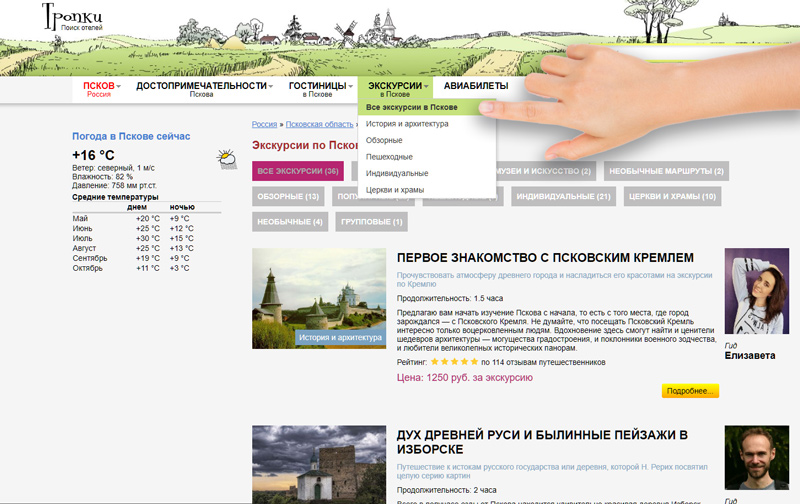The width and height of the screenshot is (800, 504).
Task: Select Все экскурсии в Пскове from dropdown
Action: click(412, 106)
